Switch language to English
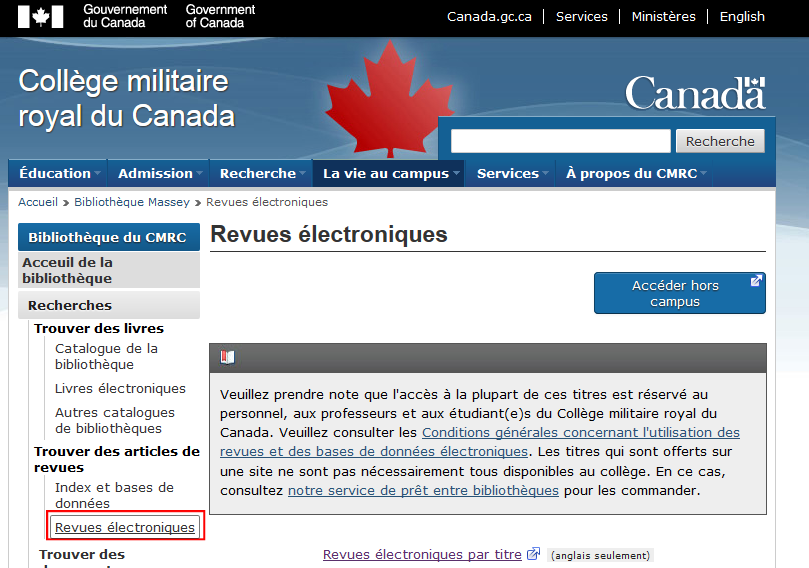This screenshot has width=809, height=568. tap(742, 17)
